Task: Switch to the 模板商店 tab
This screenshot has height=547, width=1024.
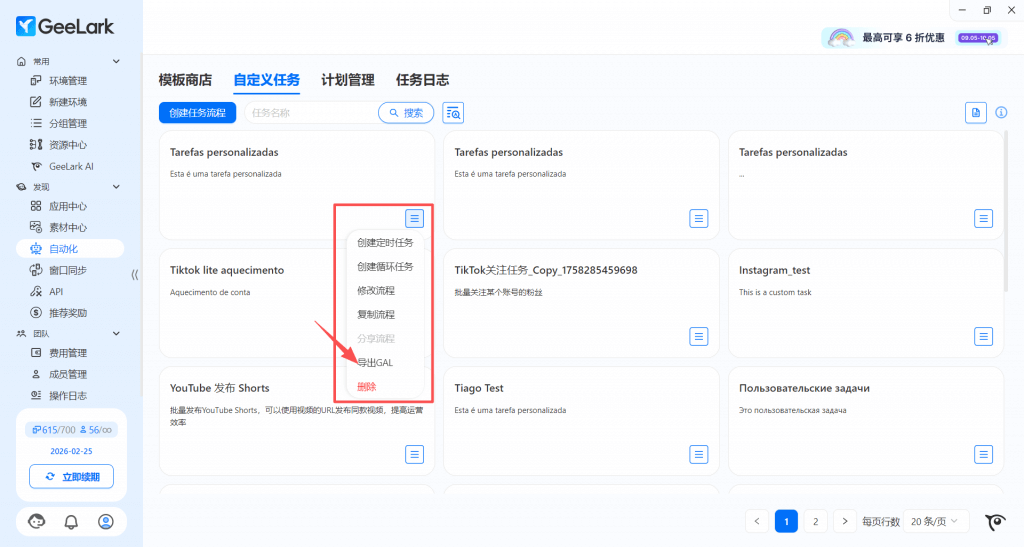Action: [185, 80]
